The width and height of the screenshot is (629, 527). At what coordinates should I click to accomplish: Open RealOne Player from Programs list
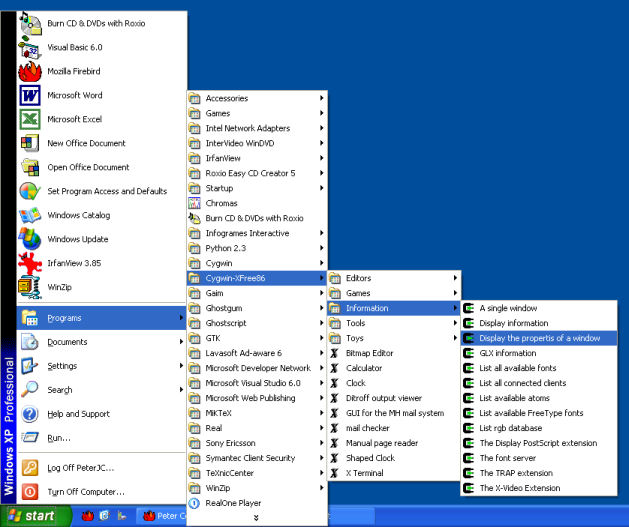click(x=233, y=503)
